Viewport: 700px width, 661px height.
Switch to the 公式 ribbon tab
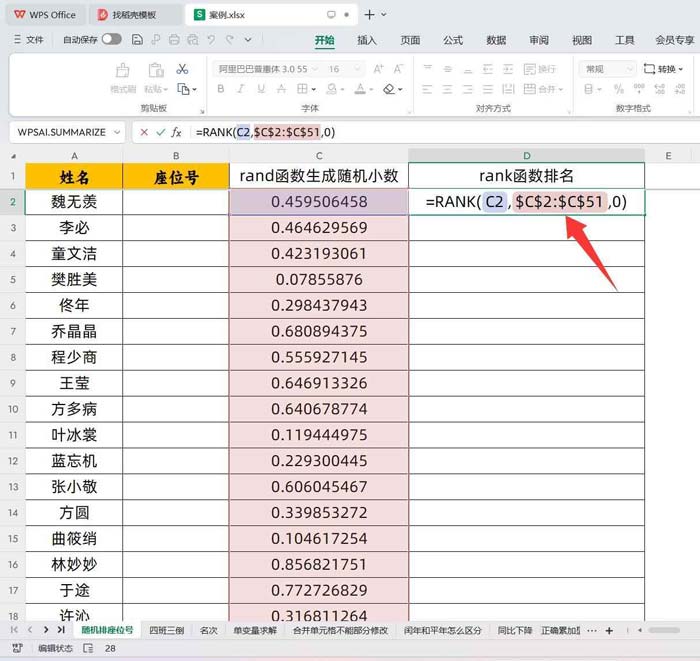pos(453,40)
